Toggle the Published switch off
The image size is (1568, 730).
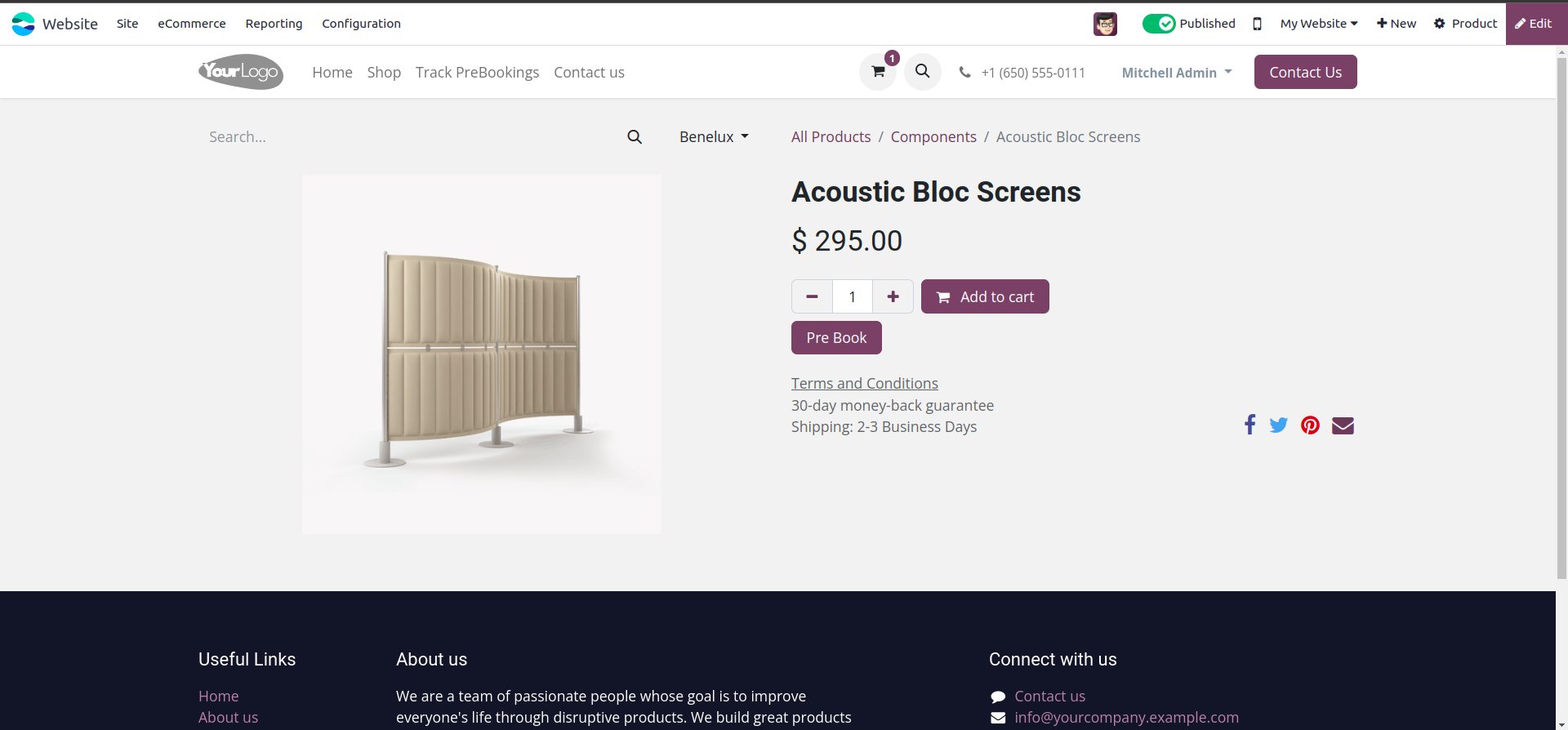coord(1158,24)
